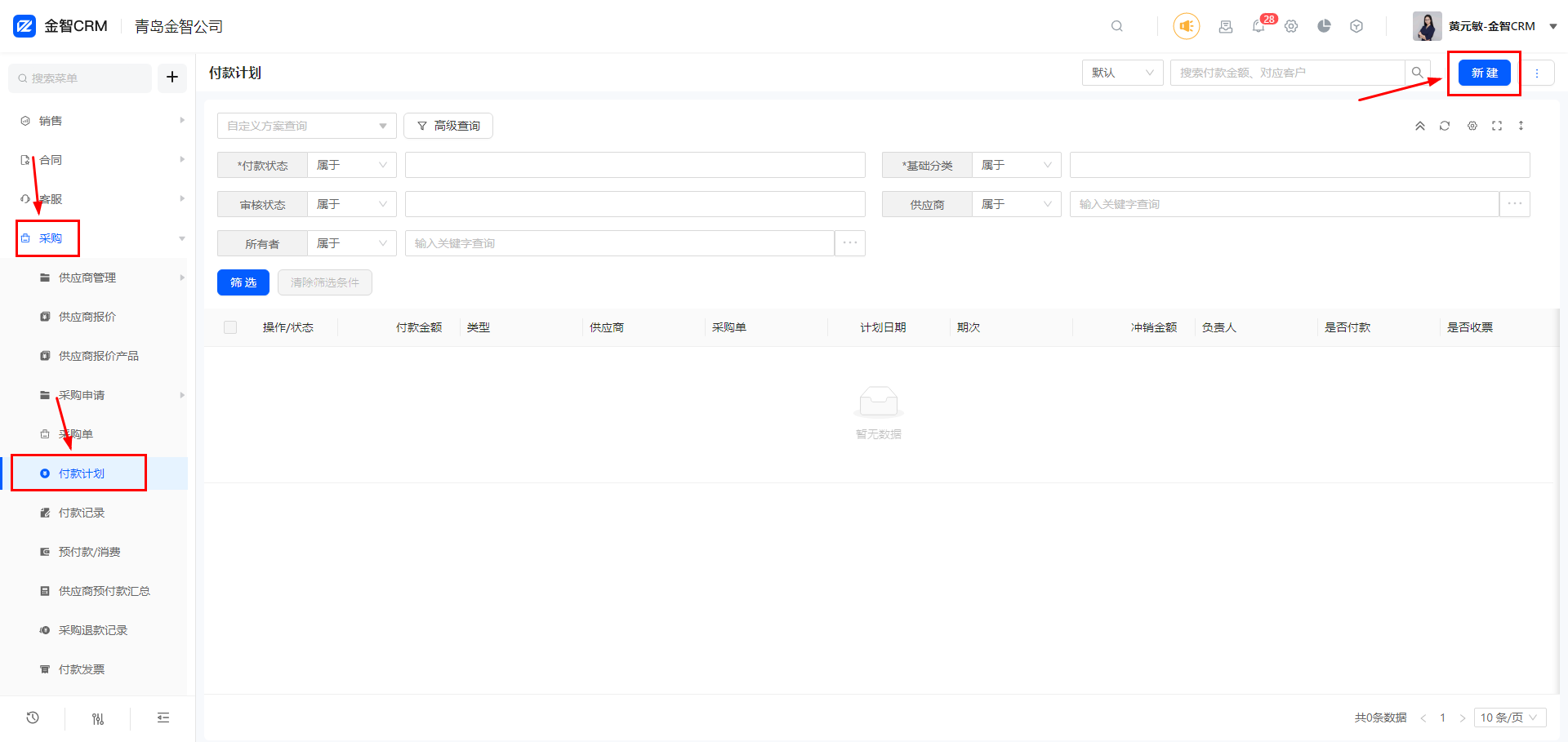Open 所有者 operator 属于 dropdown

pos(352,243)
